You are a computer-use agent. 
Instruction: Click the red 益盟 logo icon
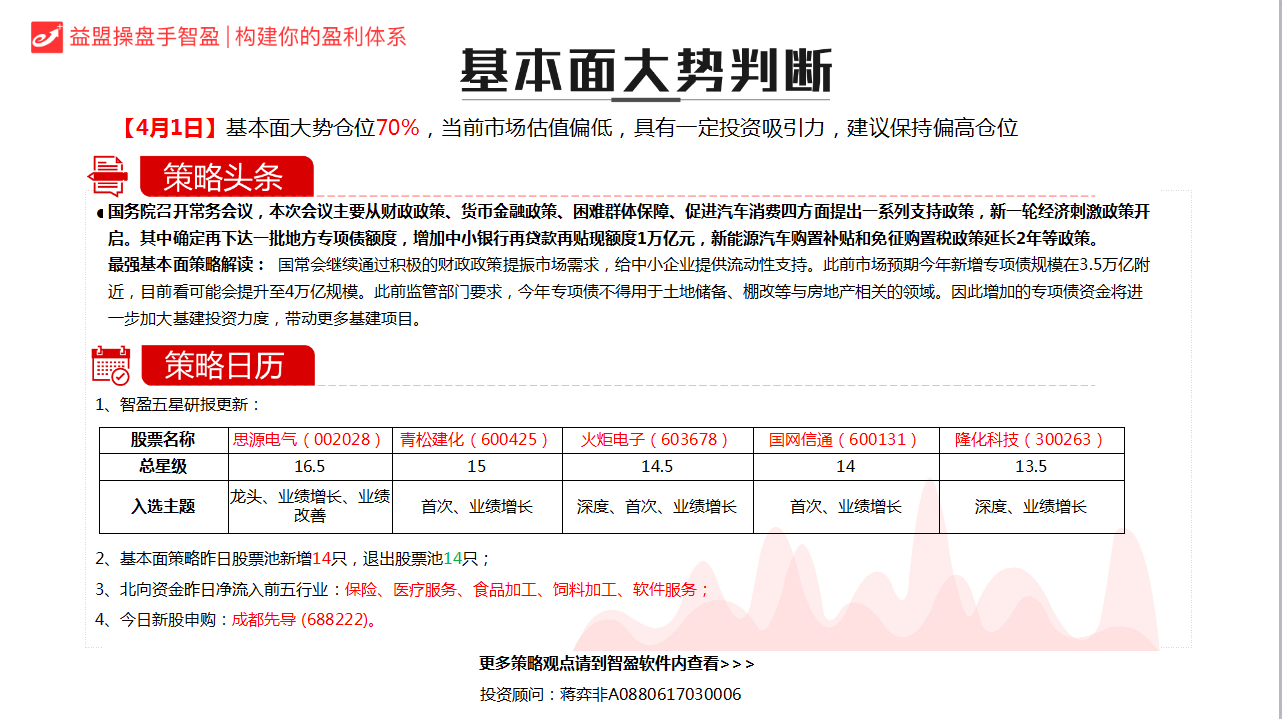tap(46, 37)
